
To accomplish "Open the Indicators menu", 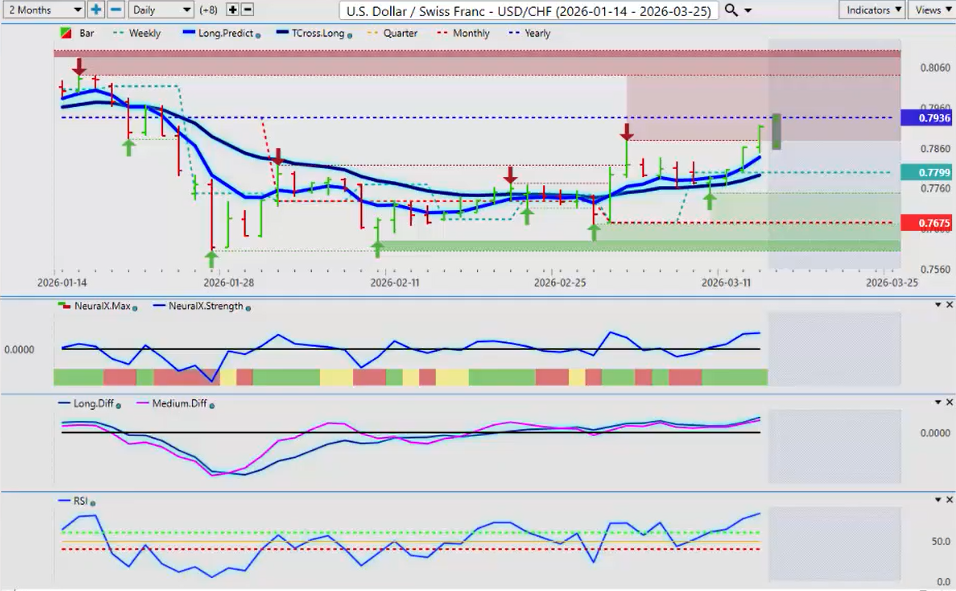I will click(872, 9).
